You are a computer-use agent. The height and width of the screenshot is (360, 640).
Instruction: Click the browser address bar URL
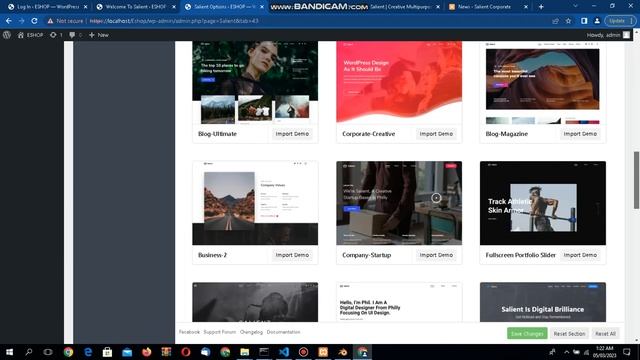[x=174, y=21]
